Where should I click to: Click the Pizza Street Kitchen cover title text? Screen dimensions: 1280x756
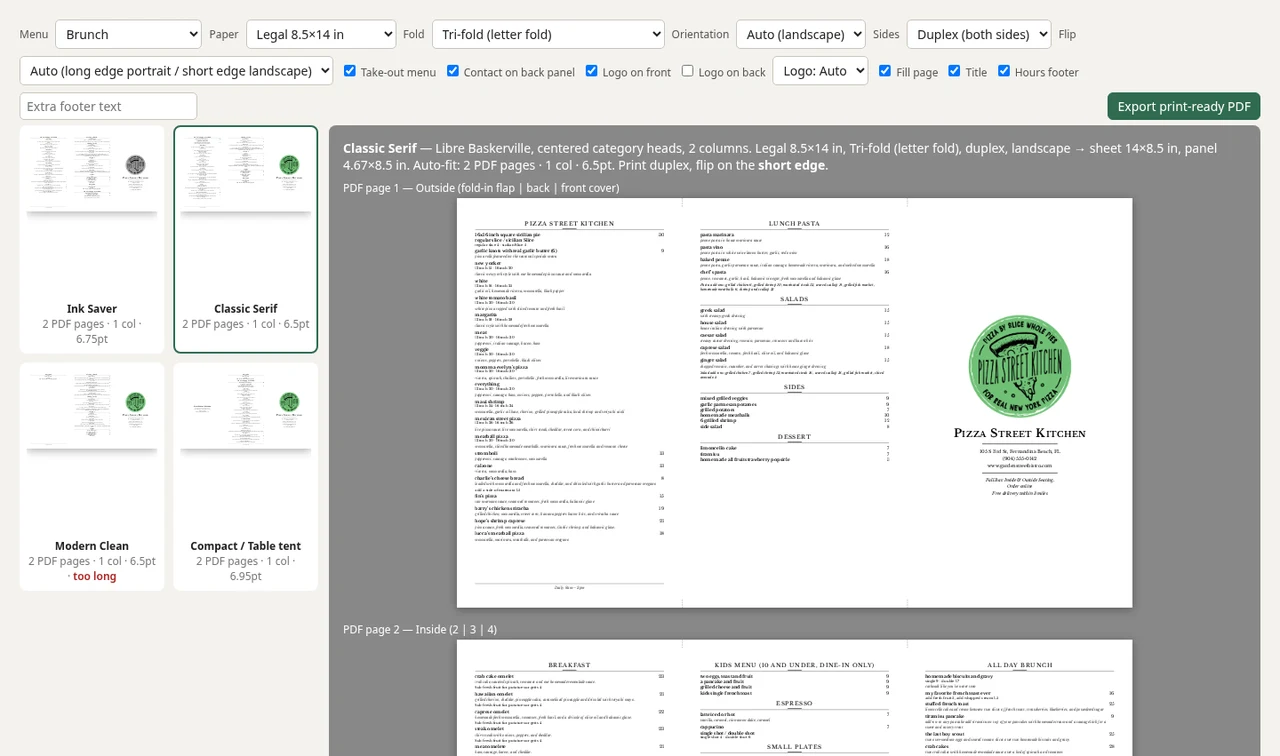click(x=1020, y=433)
